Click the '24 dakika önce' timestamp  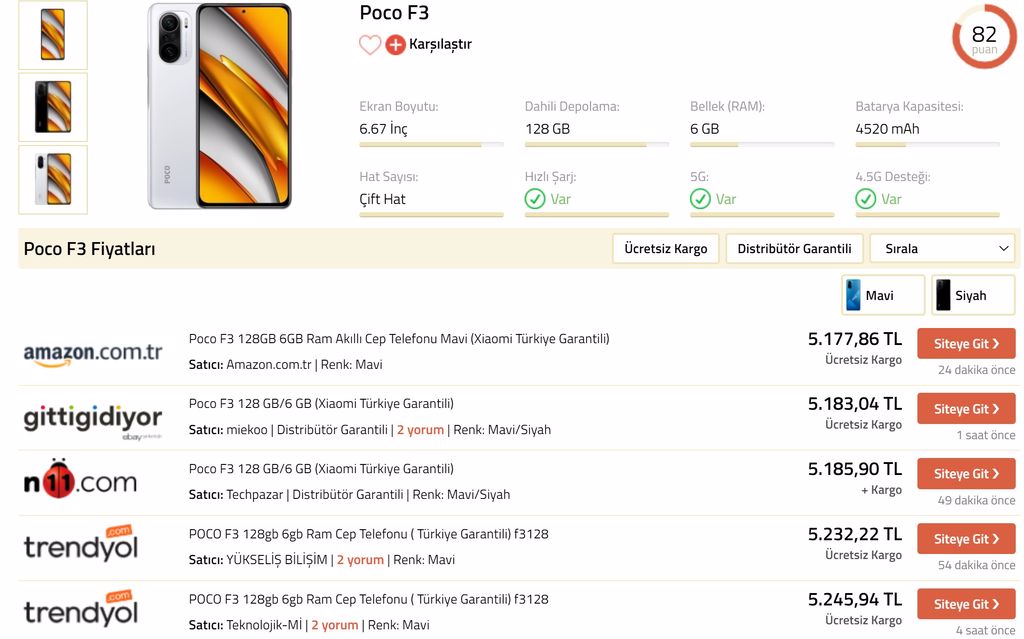pyautogui.click(x=976, y=370)
